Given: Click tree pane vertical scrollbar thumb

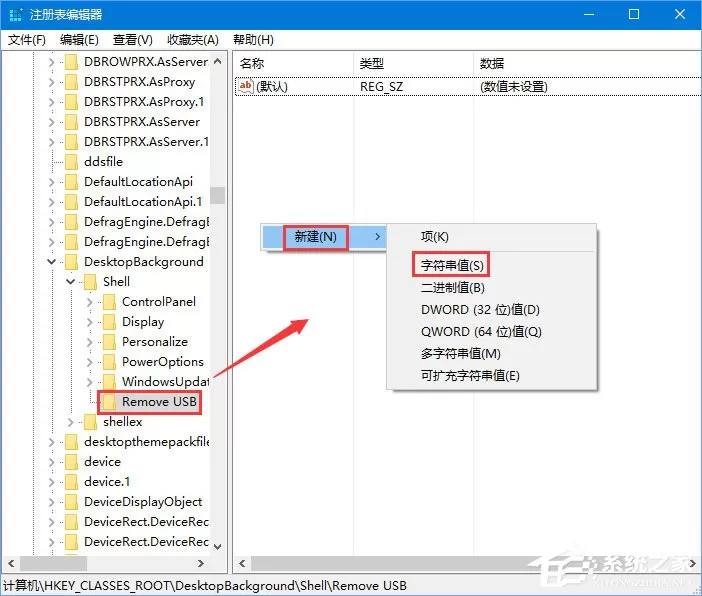Looking at the screenshot, I should click(x=218, y=195).
